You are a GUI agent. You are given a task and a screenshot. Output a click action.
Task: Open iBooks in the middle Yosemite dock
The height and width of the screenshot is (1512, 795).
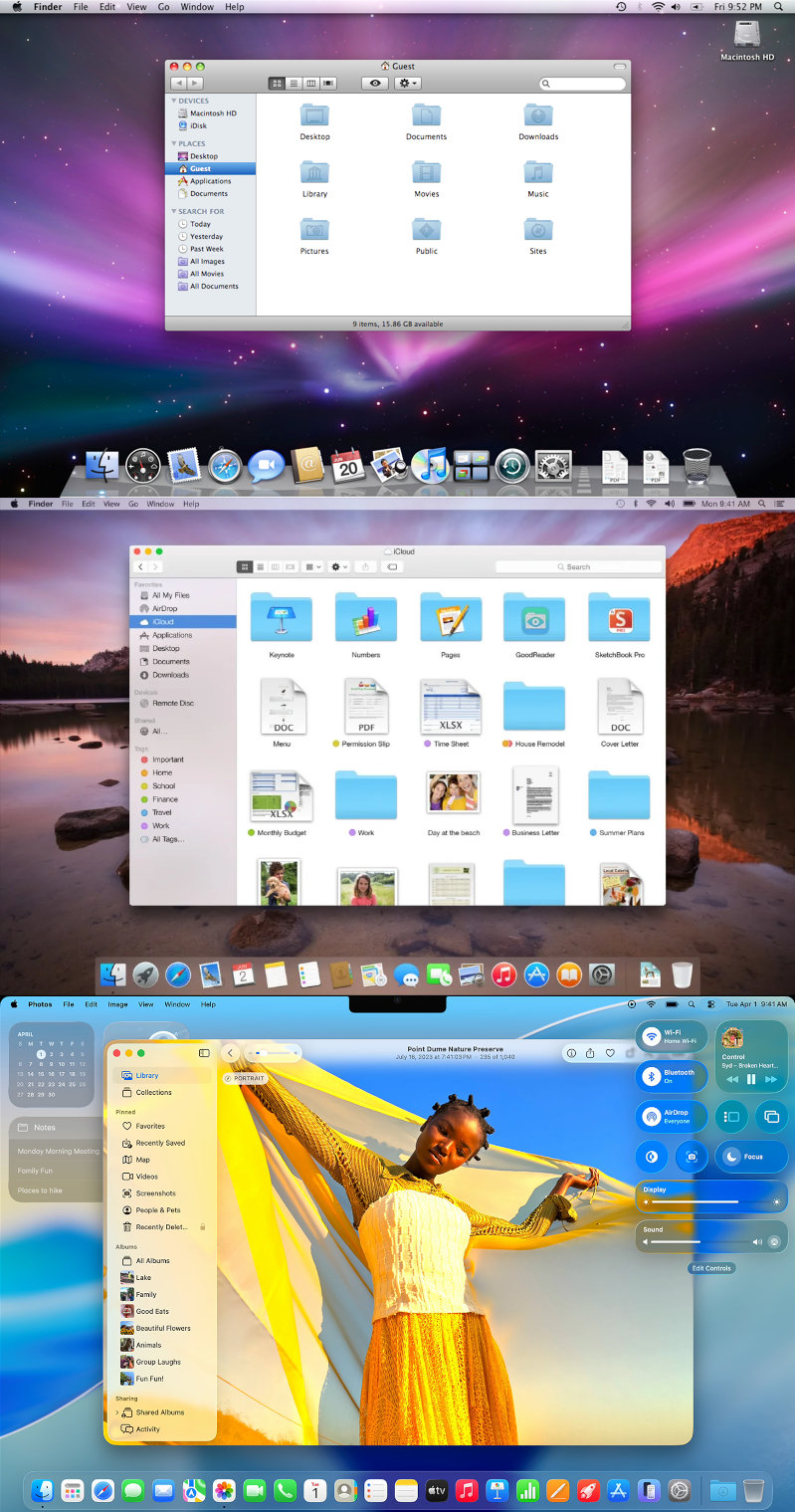click(x=568, y=975)
